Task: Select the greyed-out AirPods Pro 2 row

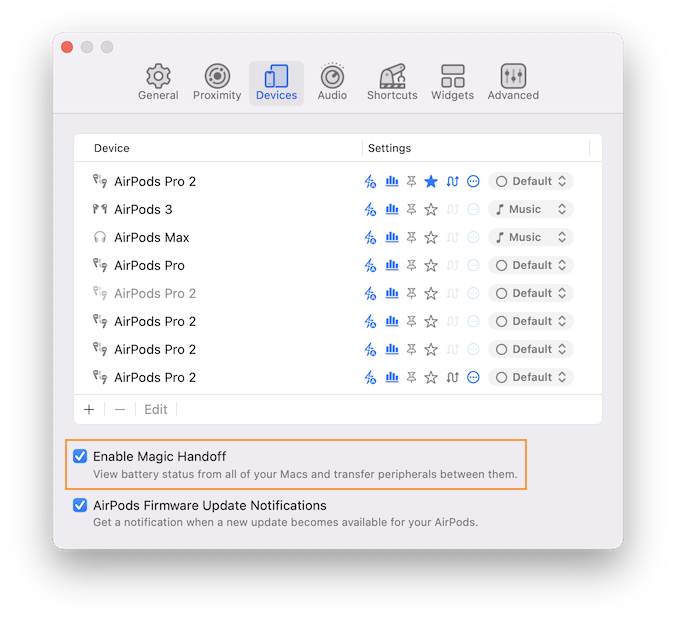Action: click(x=338, y=294)
